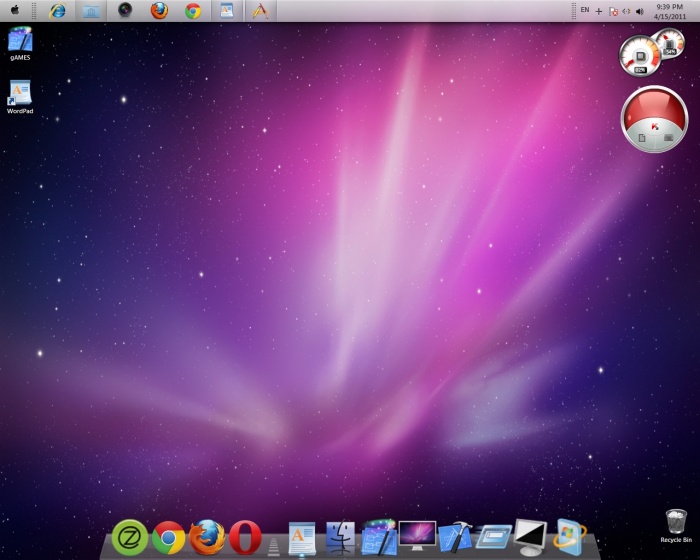Open the Kaspersky gadget document button
Image resolution: width=700 pixels, height=560 pixels.
click(x=642, y=138)
